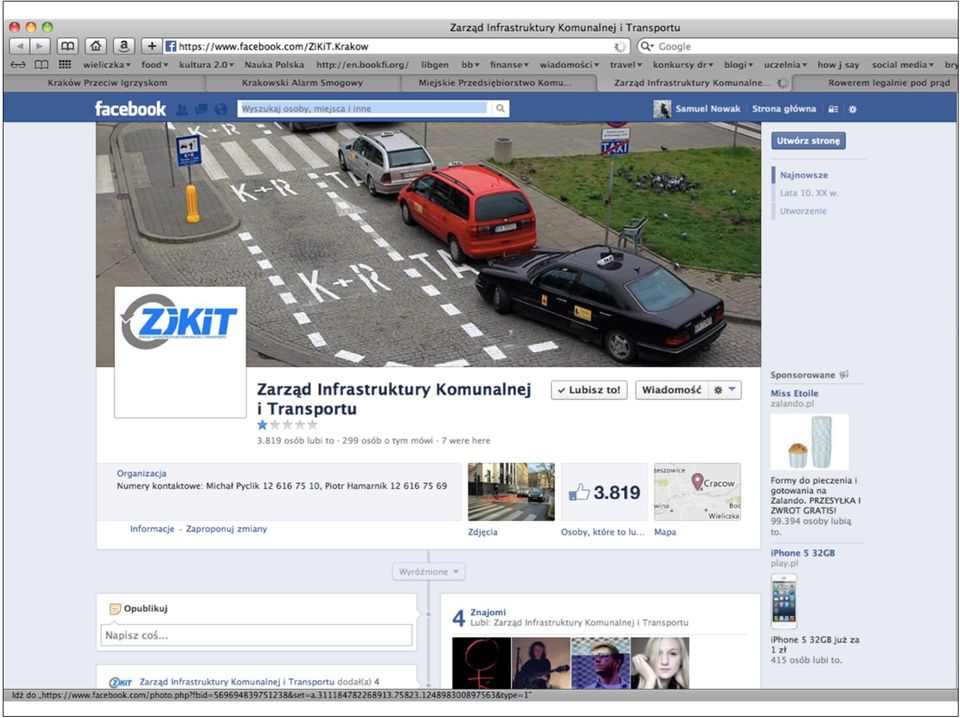Open the Znajomi friends link
This screenshot has width=960, height=718.
click(488, 612)
